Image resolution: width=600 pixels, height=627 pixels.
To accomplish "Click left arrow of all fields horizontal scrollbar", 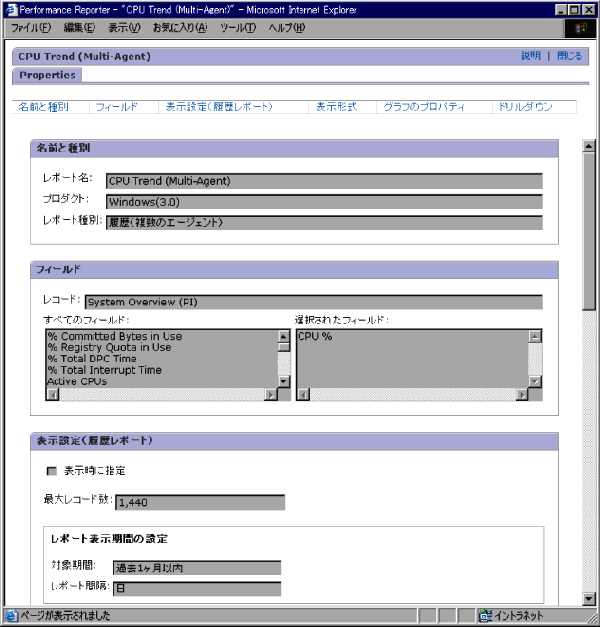I will (52, 395).
